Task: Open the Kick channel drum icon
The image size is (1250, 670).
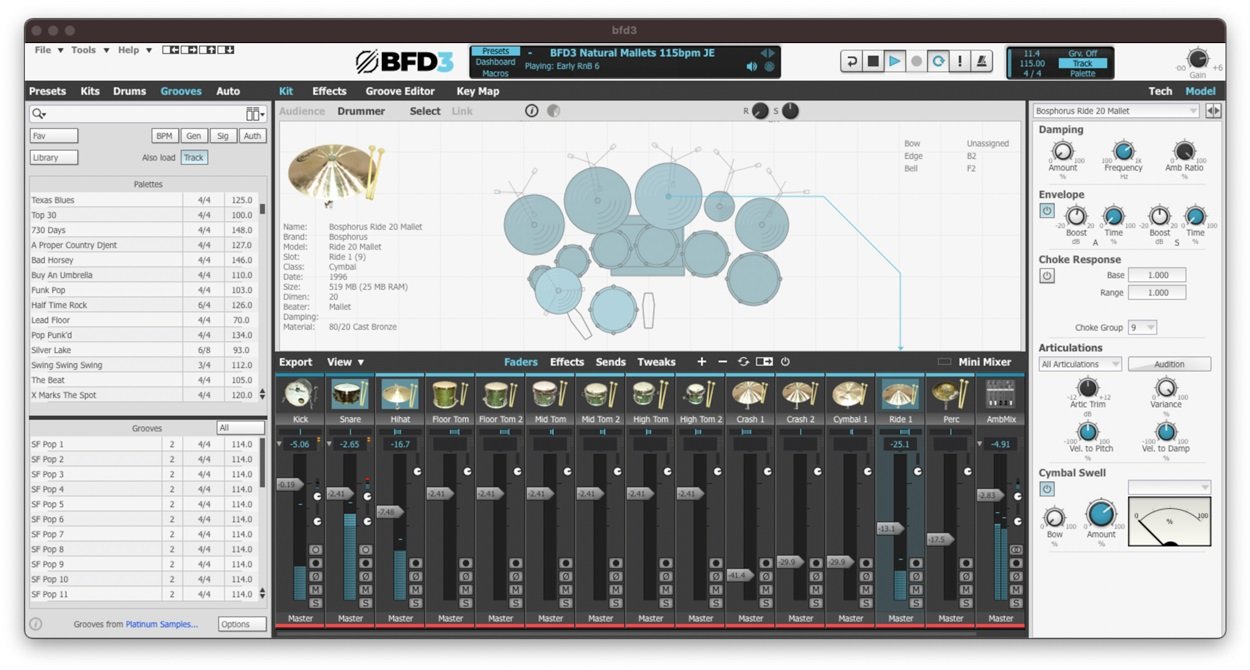Action: point(300,394)
